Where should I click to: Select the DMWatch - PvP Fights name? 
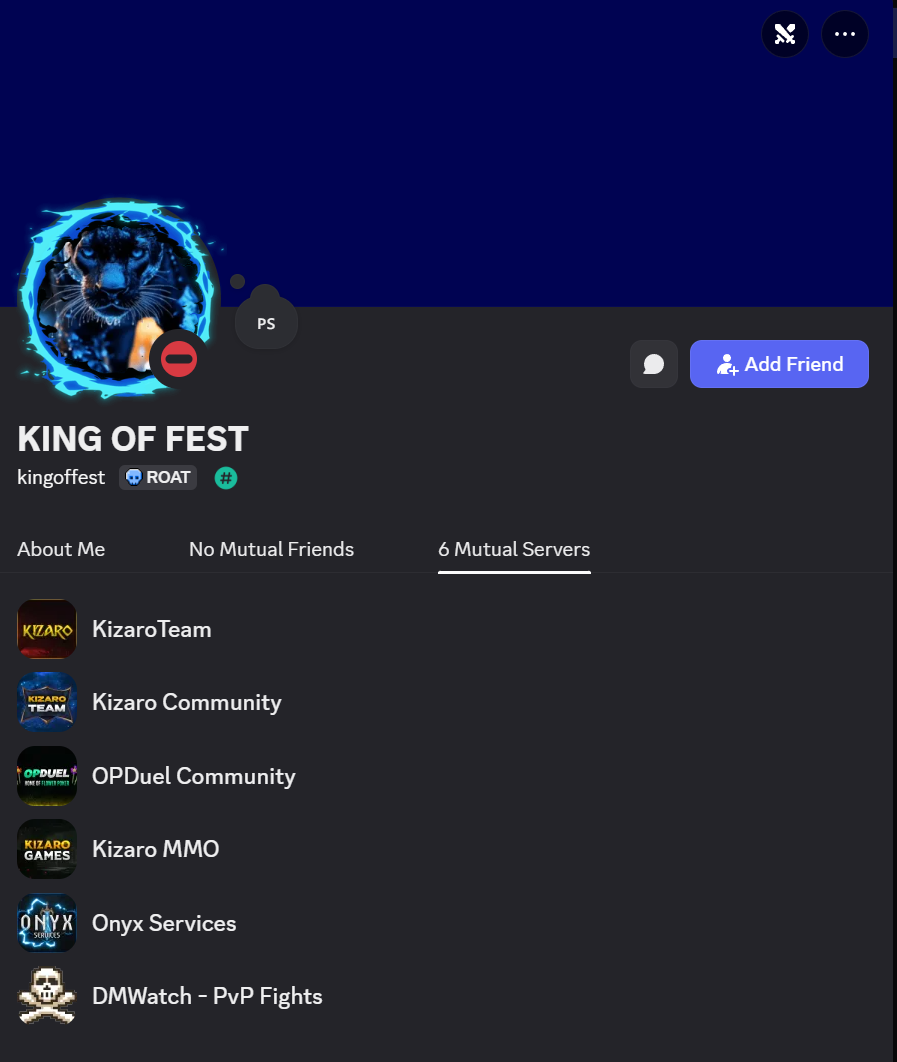(x=207, y=996)
